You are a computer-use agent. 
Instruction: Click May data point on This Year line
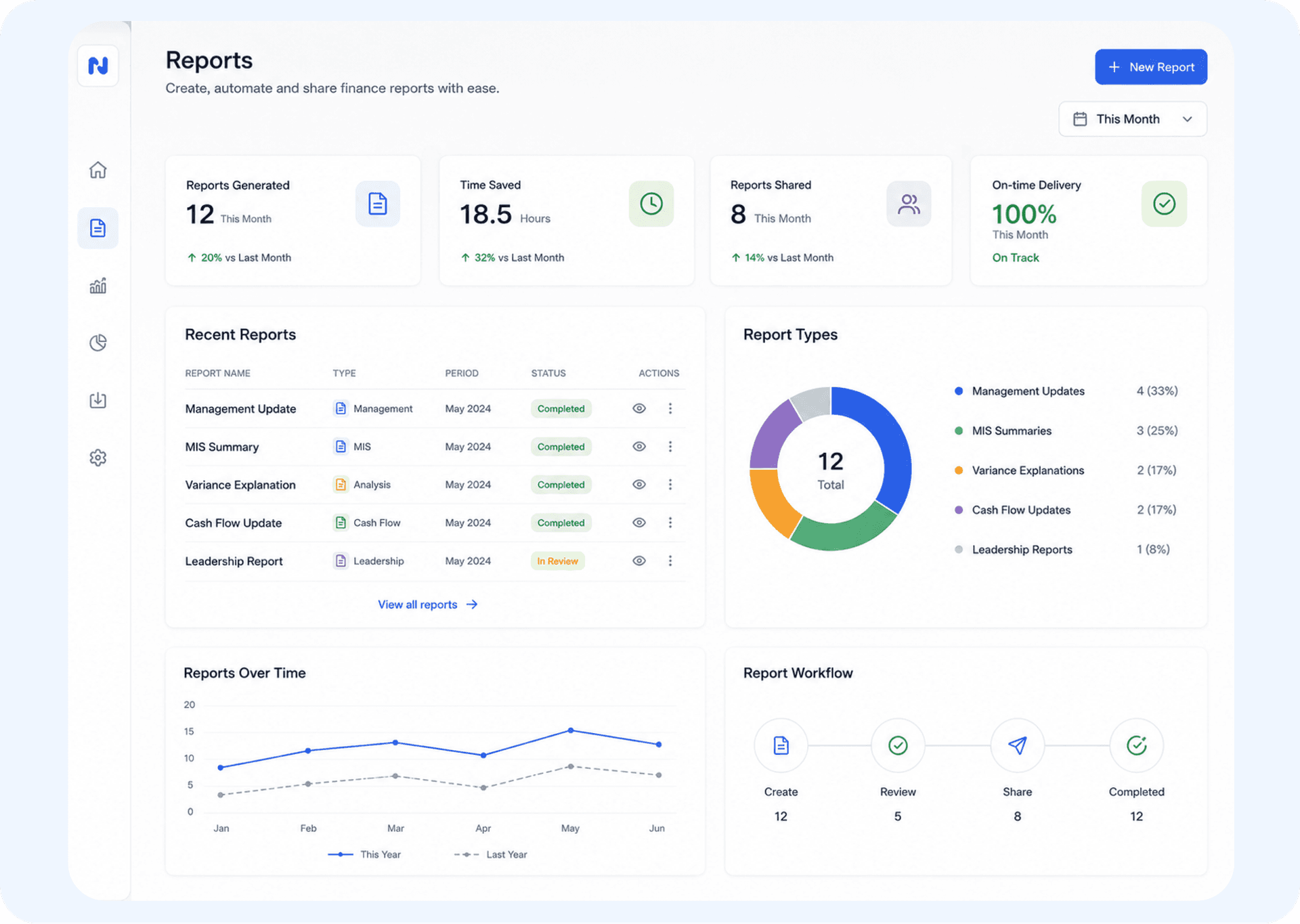[571, 730]
